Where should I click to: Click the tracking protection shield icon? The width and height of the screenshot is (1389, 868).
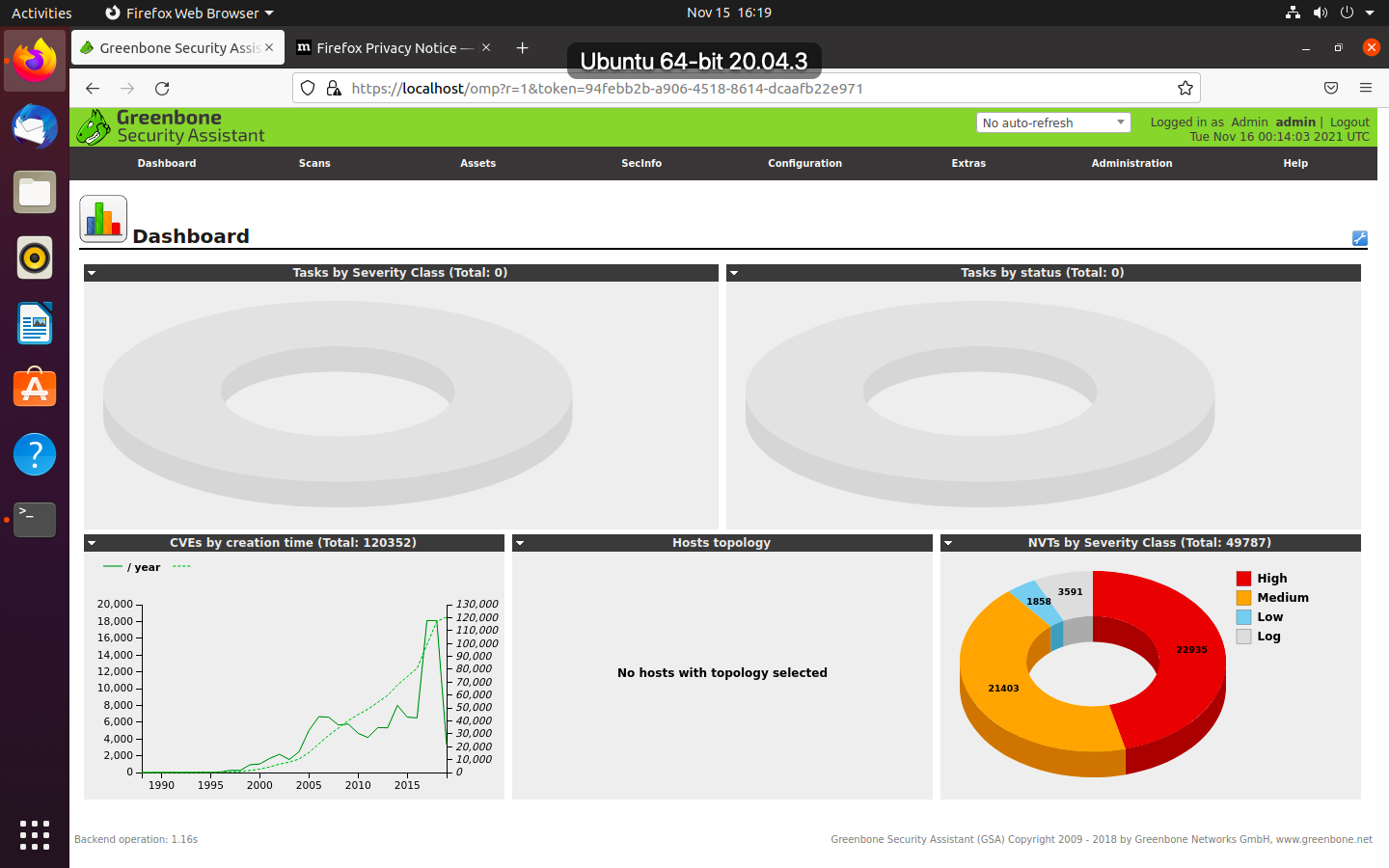pyautogui.click(x=308, y=88)
